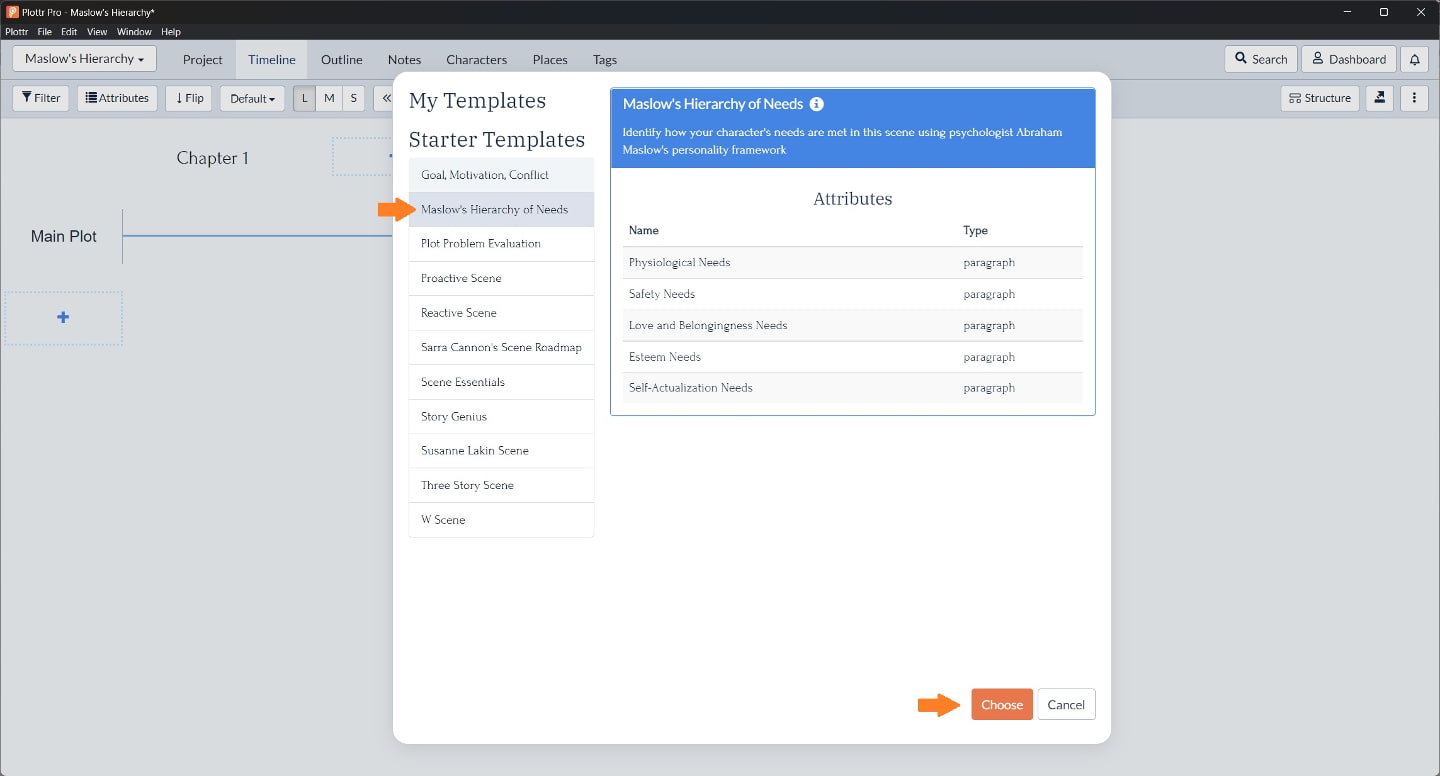Click the Esteem Needs attribute row
1440x776 pixels.
tap(852, 357)
